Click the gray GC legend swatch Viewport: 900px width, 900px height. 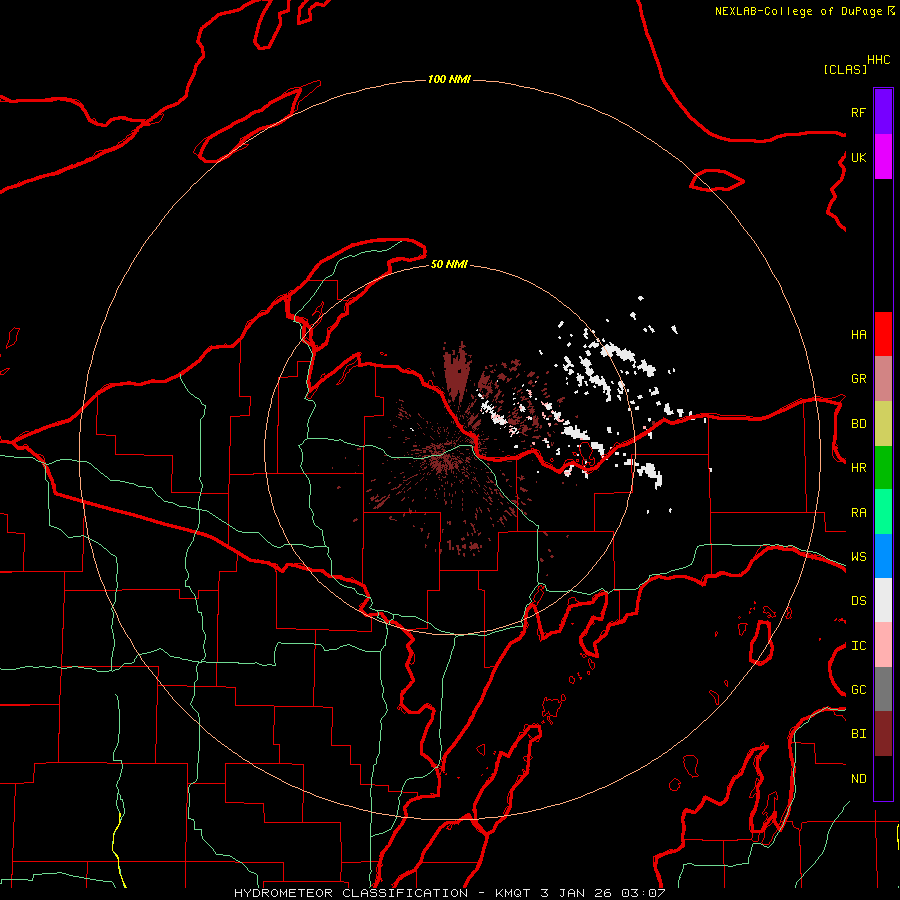tap(883, 689)
